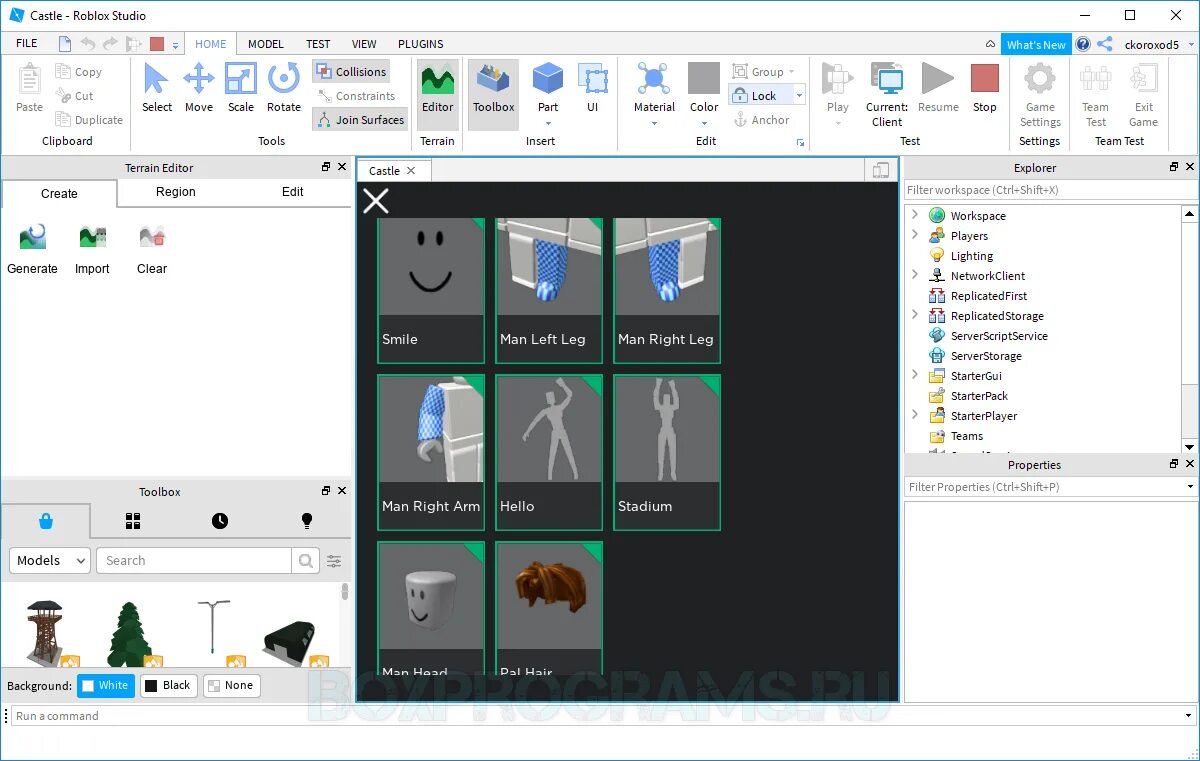This screenshot has height=761, width=1200.
Task: Switch to VIEW ribbon tab
Action: tap(364, 44)
